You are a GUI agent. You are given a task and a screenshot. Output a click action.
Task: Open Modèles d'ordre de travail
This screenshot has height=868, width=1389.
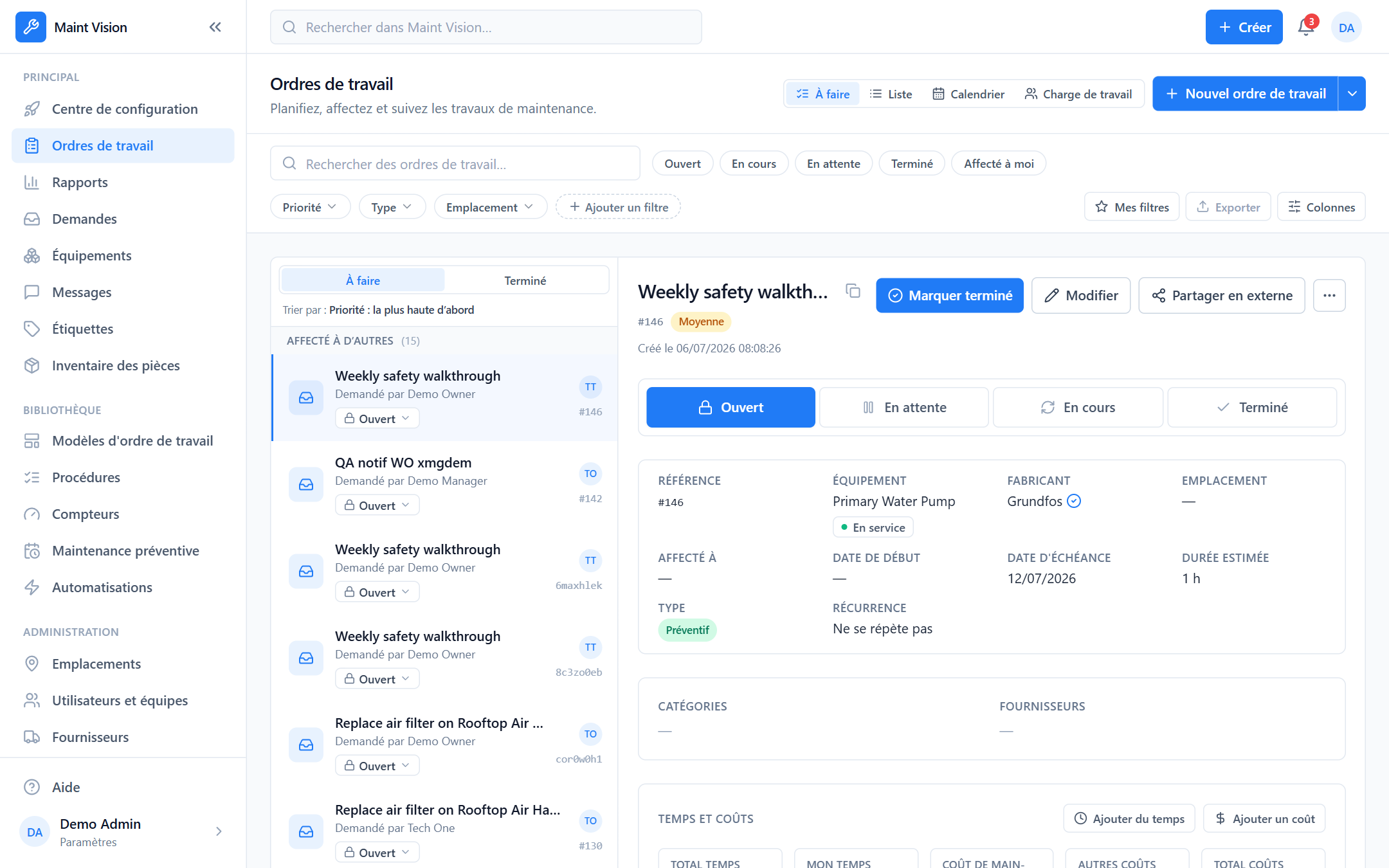123,440
